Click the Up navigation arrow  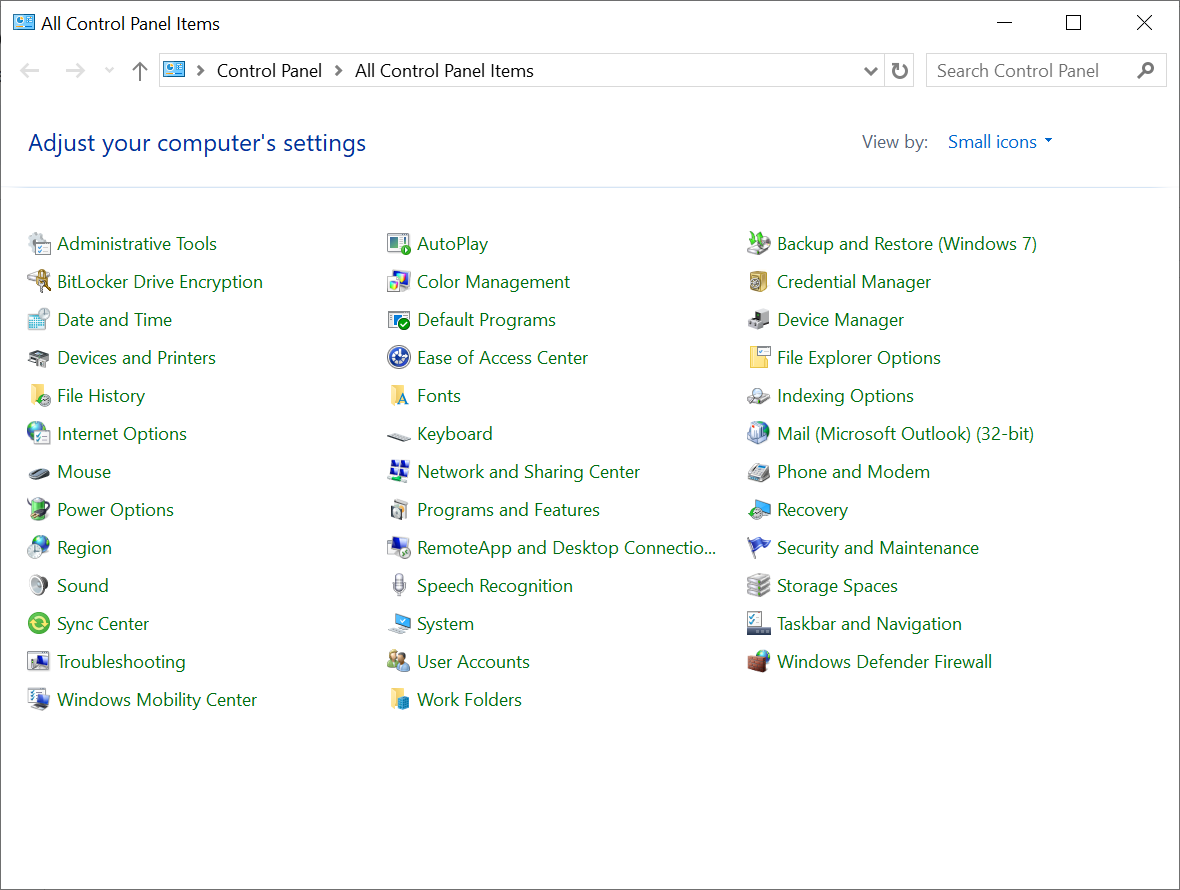pyautogui.click(x=139, y=70)
